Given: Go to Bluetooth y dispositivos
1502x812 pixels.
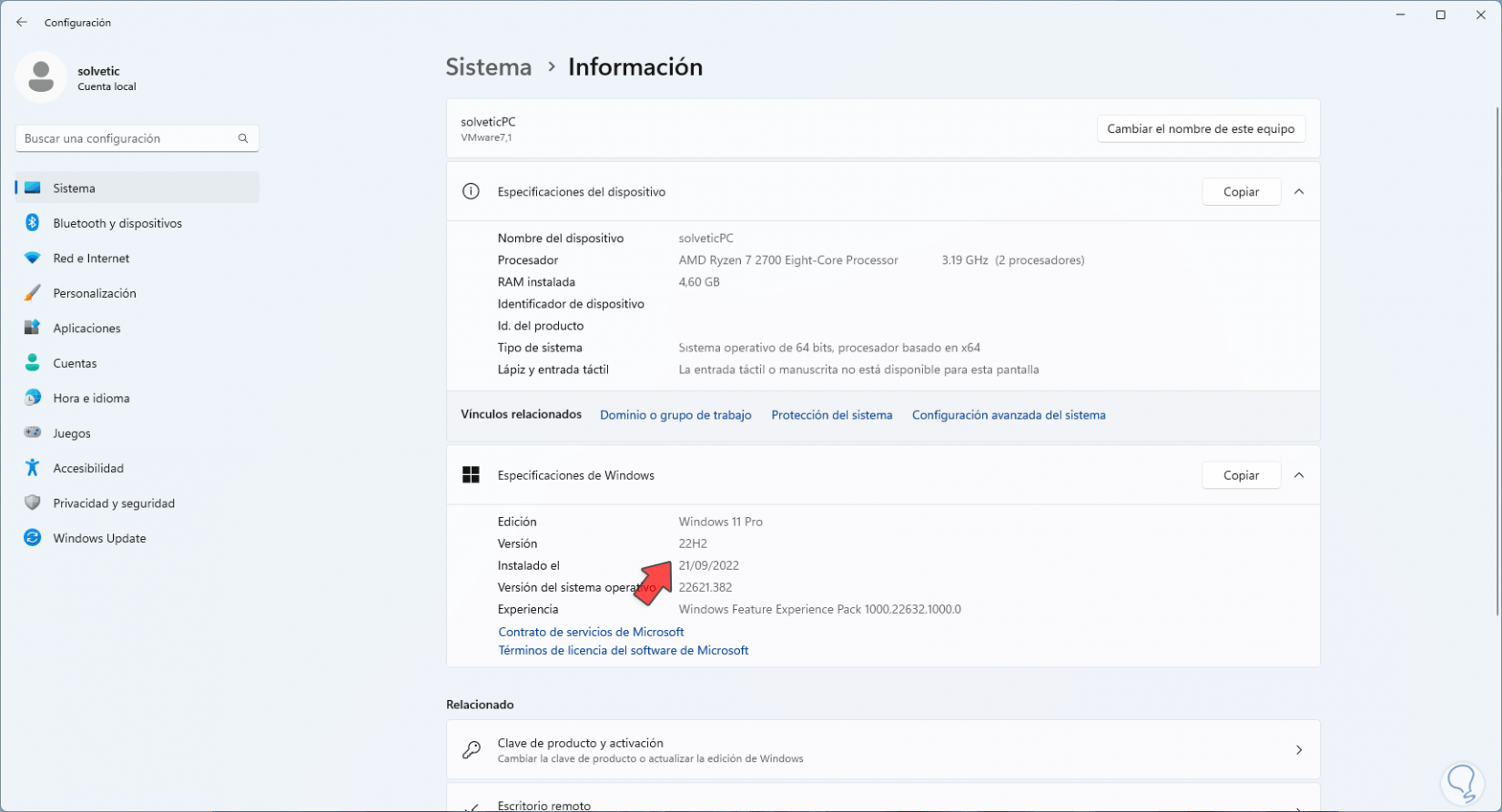Looking at the screenshot, I should (x=137, y=223).
